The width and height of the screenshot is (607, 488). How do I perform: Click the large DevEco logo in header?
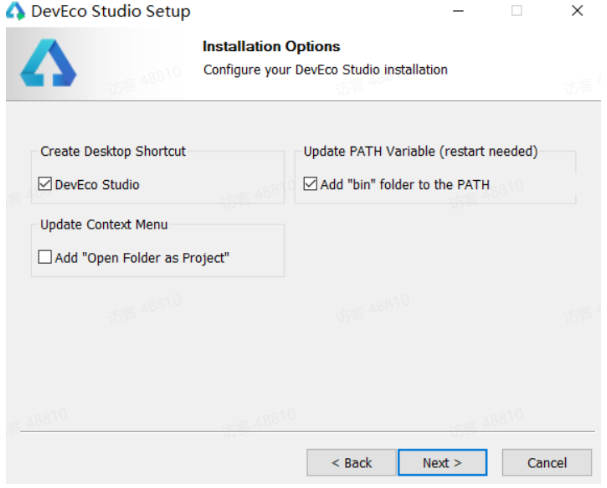[x=47, y=65]
